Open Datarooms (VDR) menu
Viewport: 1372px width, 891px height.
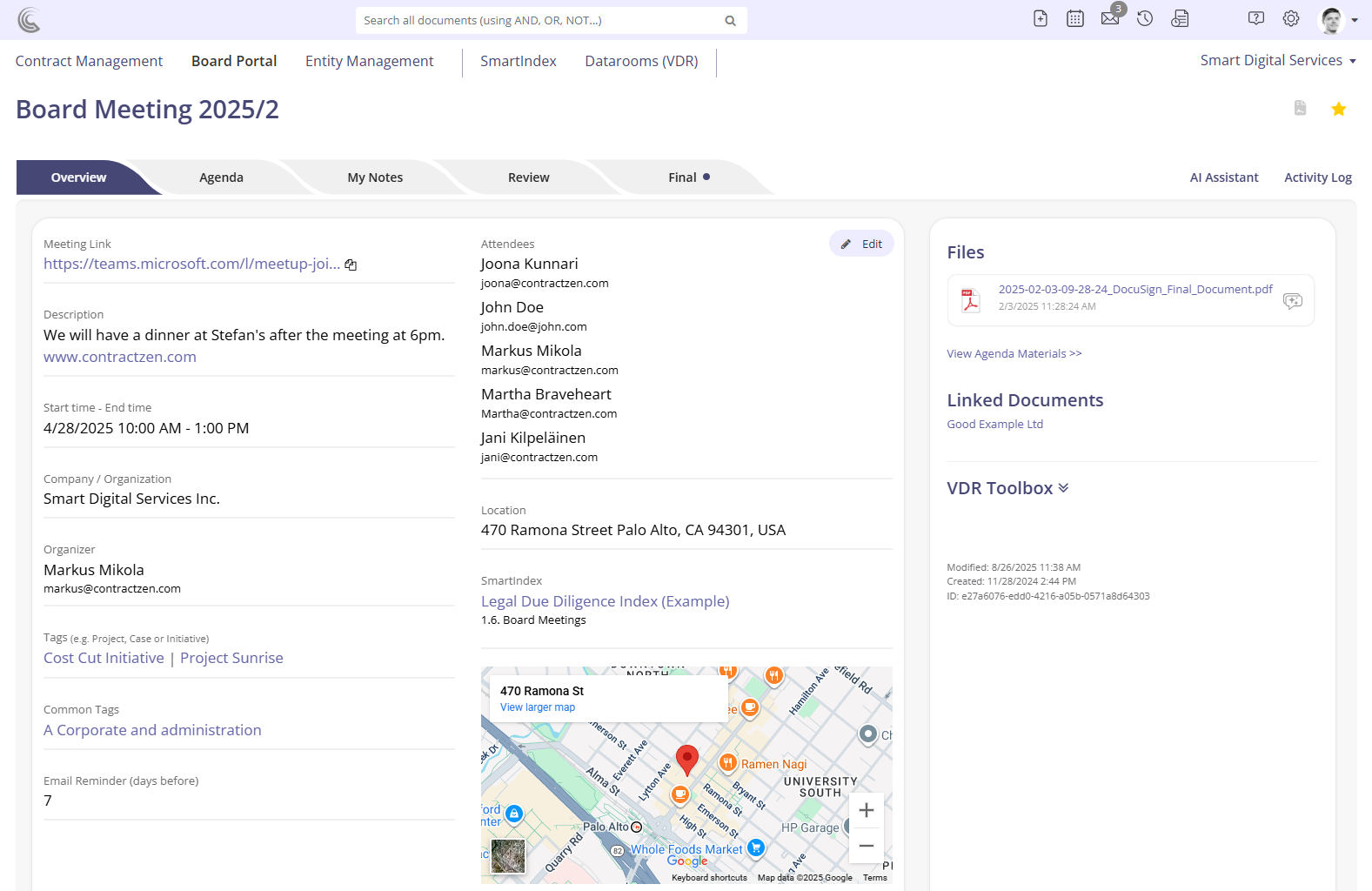pos(641,61)
